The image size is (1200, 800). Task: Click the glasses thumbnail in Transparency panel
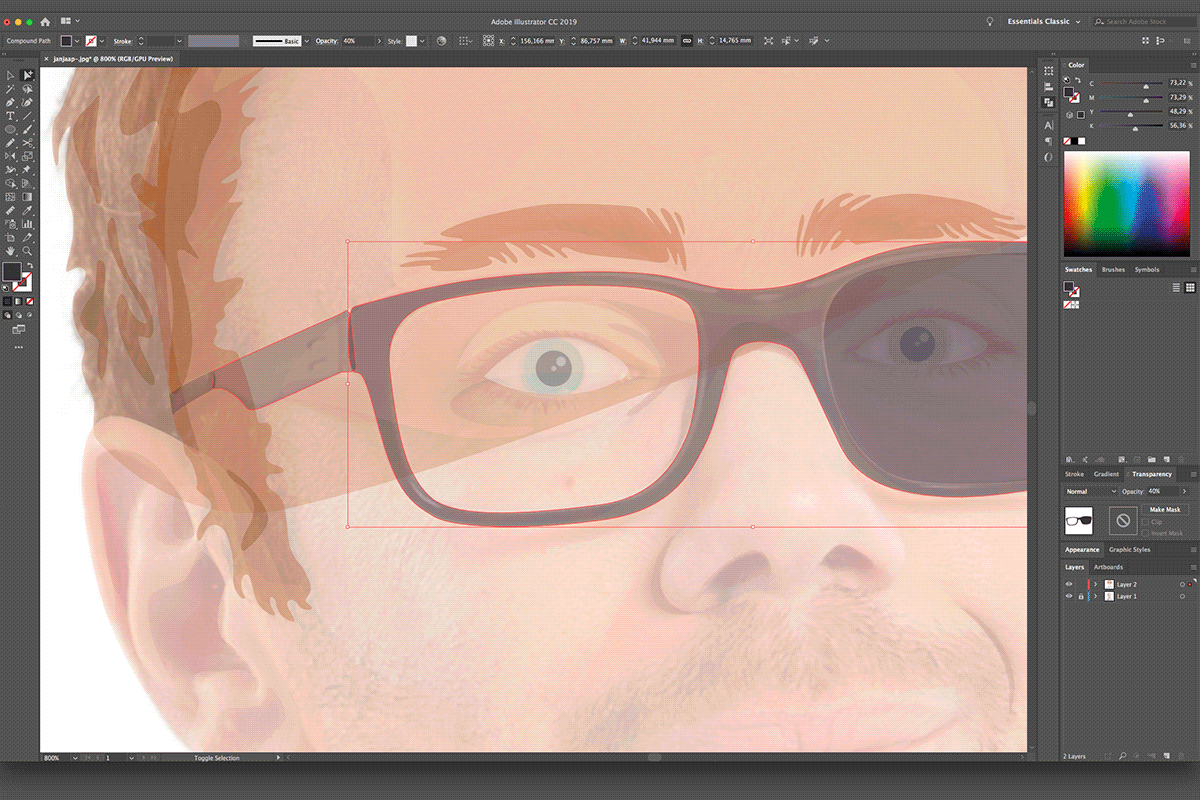[x=1078, y=520]
